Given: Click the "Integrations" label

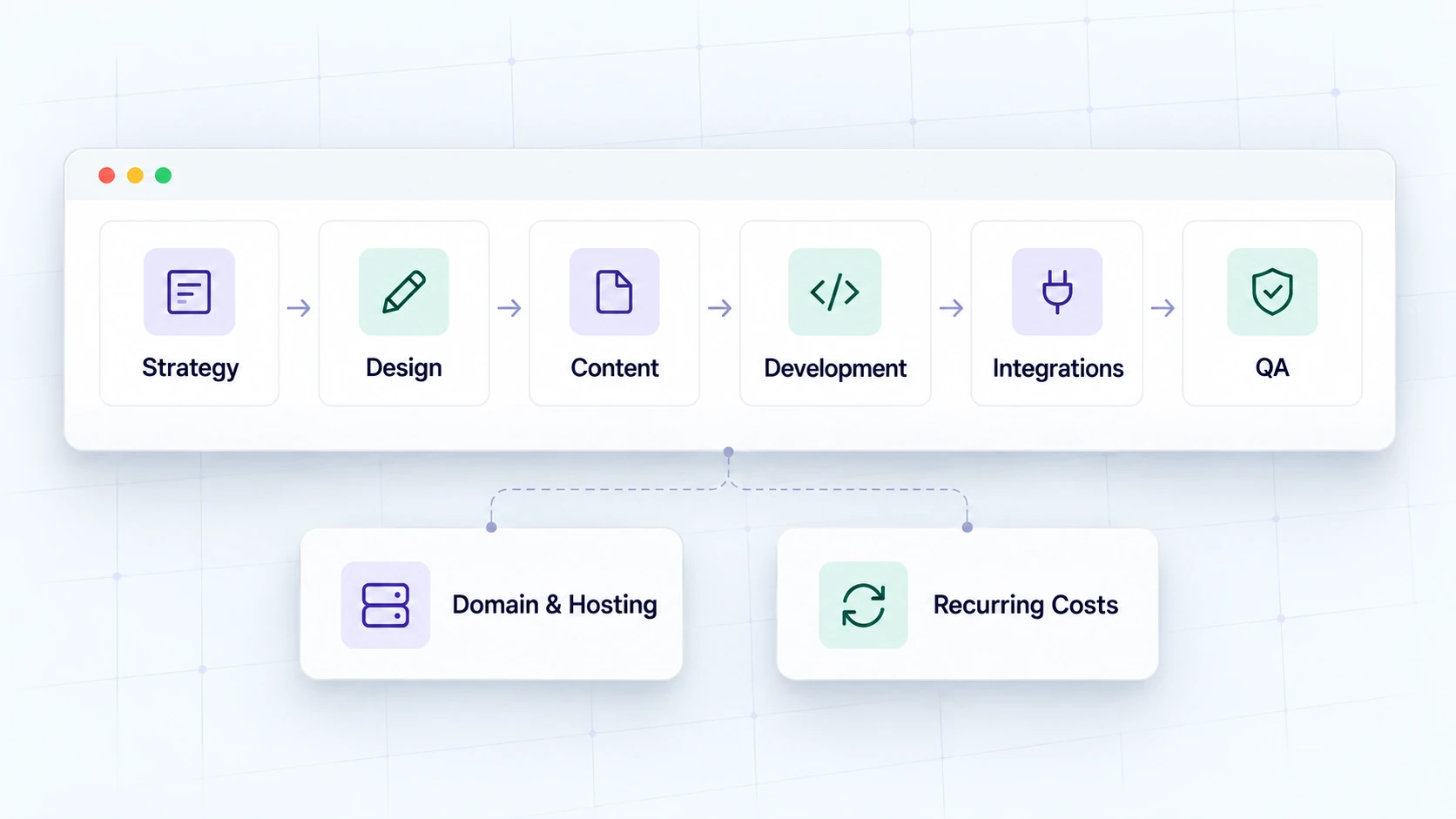Looking at the screenshot, I should [1058, 369].
